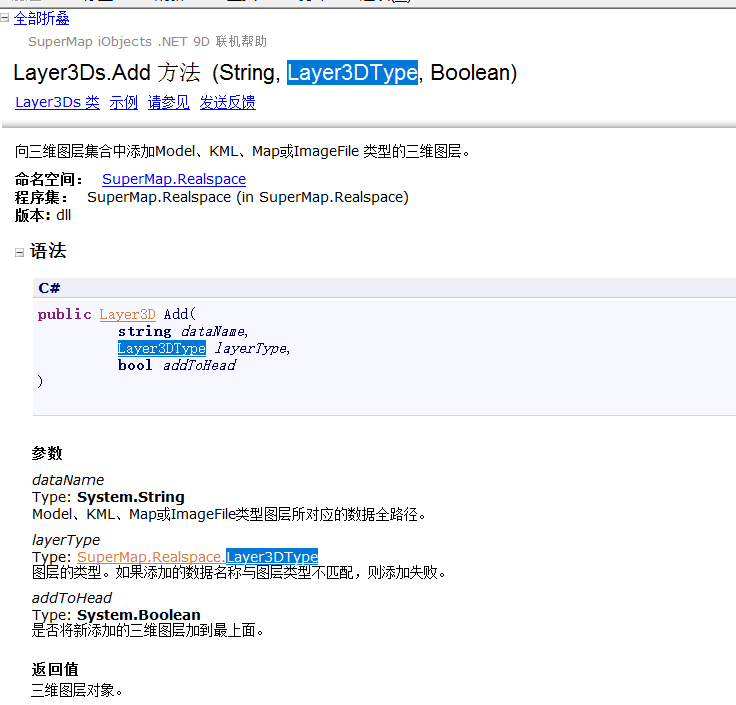Screen dimensions: 736x705
Task: Click the dataName parameter name
Action: point(67,480)
